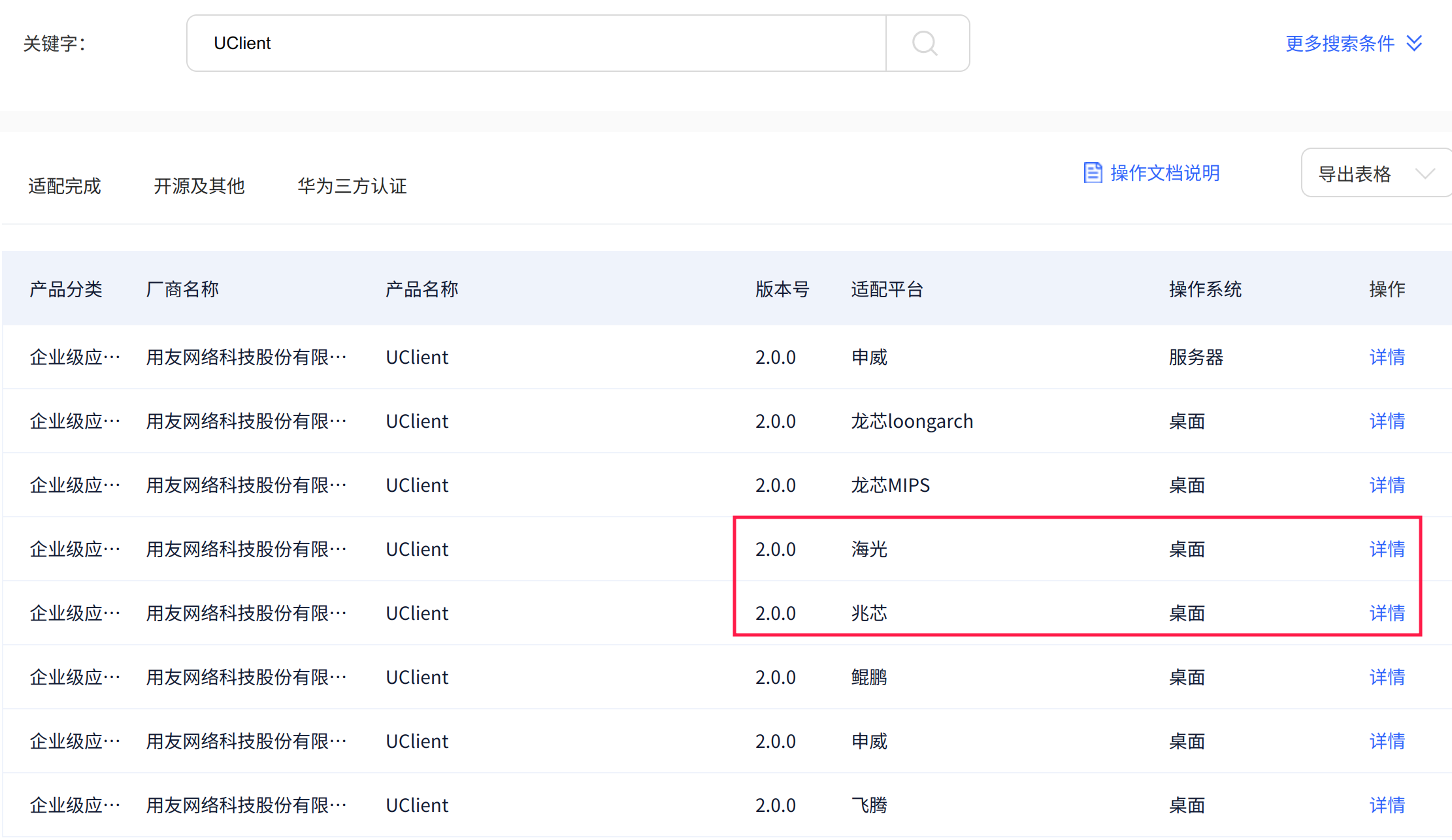Open the 导出表格 dropdown
This screenshot has width=1452, height=840.
click(x=1376, y=173)
